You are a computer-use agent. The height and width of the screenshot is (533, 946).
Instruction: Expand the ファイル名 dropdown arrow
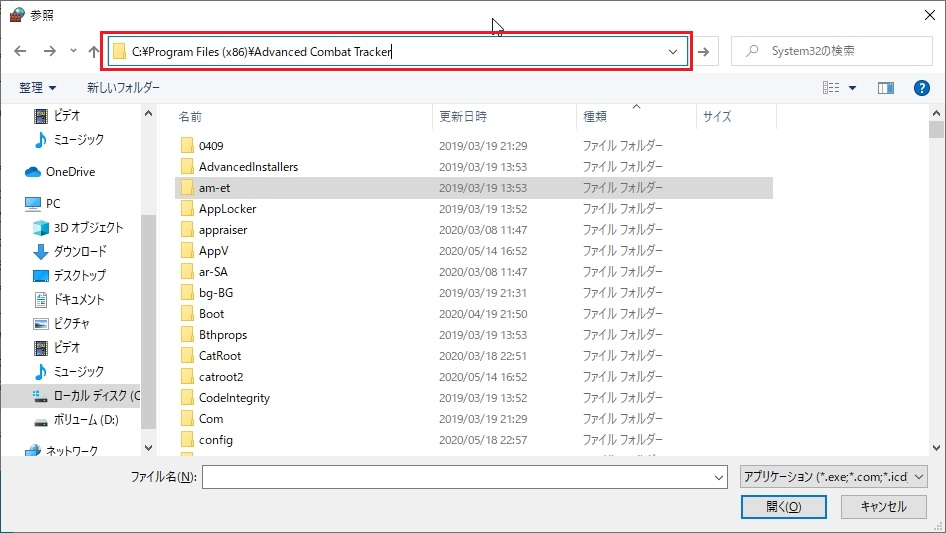pyautogui.click(x=719, y=477)
